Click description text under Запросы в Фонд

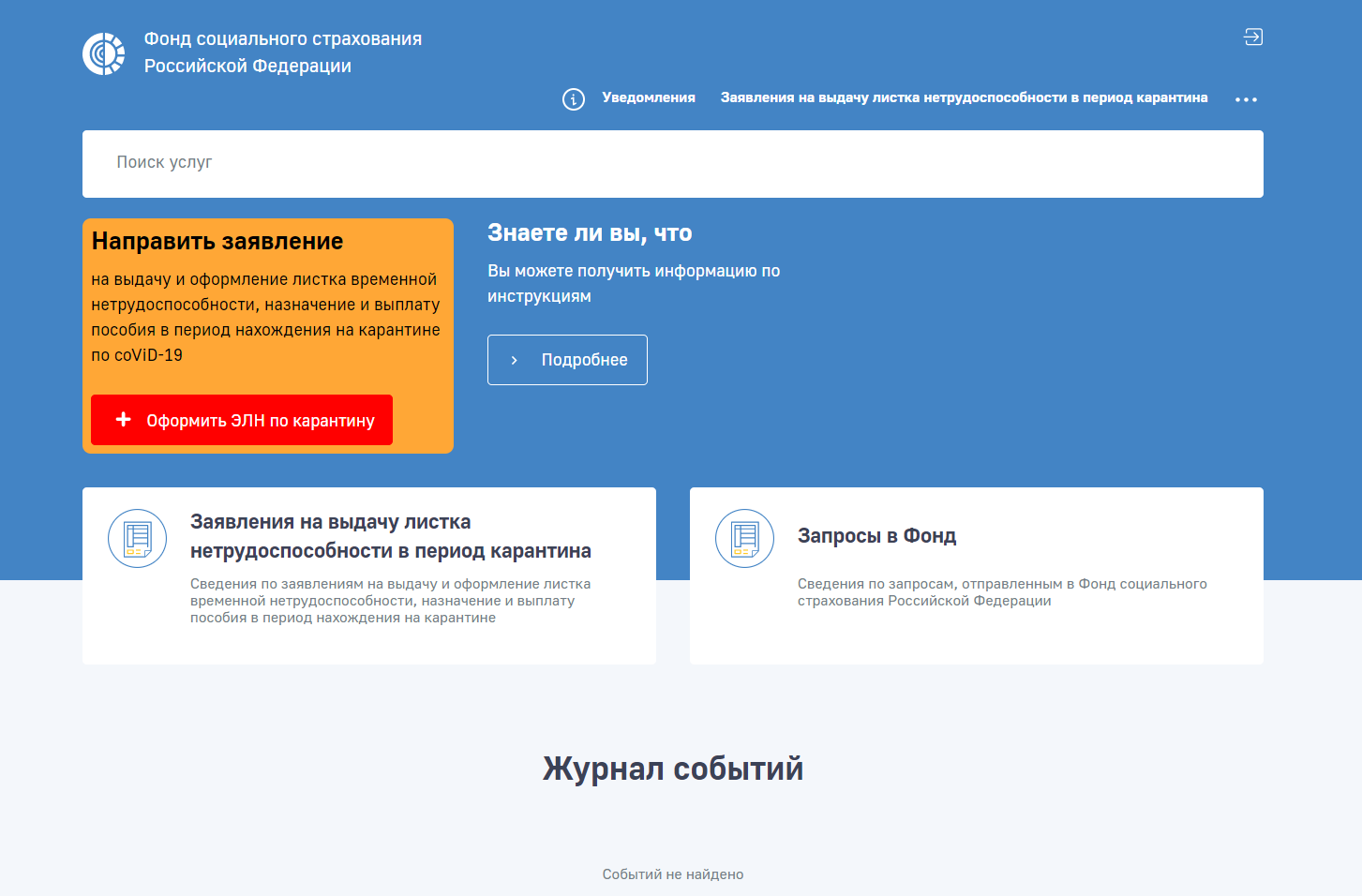click(1002, 592)
